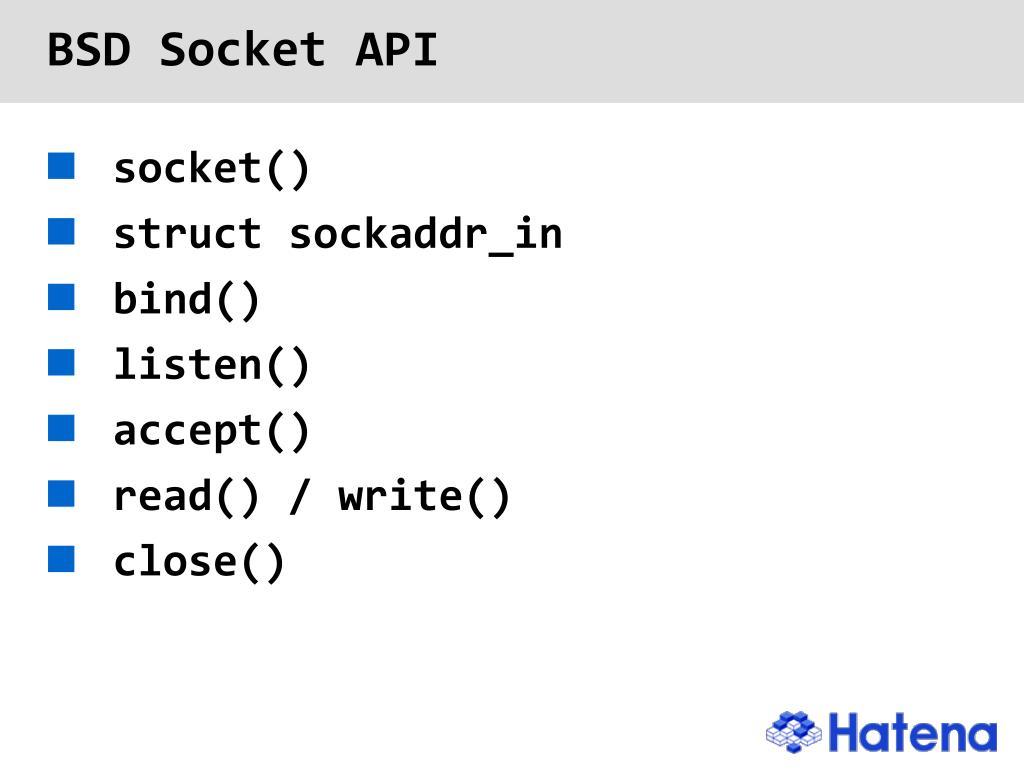Click blue bullet beside accept()

61,428
